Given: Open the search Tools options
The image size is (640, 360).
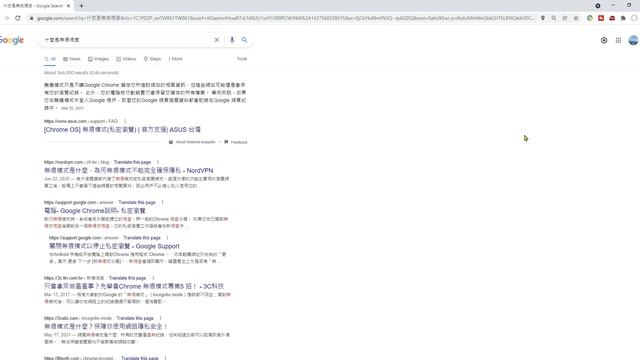Looking at the screenshot, I should [x=242, y=59].
